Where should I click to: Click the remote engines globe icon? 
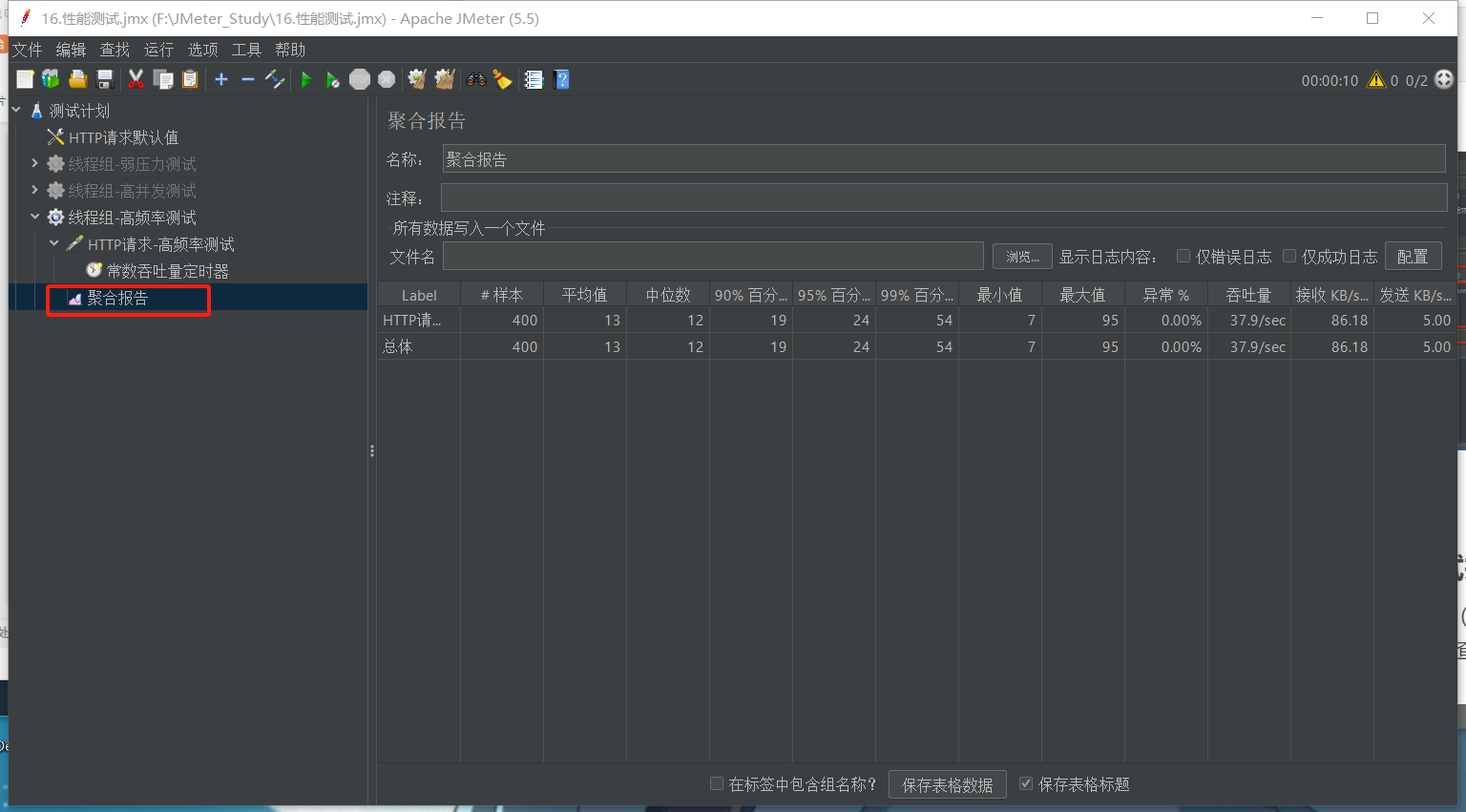[1444, 79]
